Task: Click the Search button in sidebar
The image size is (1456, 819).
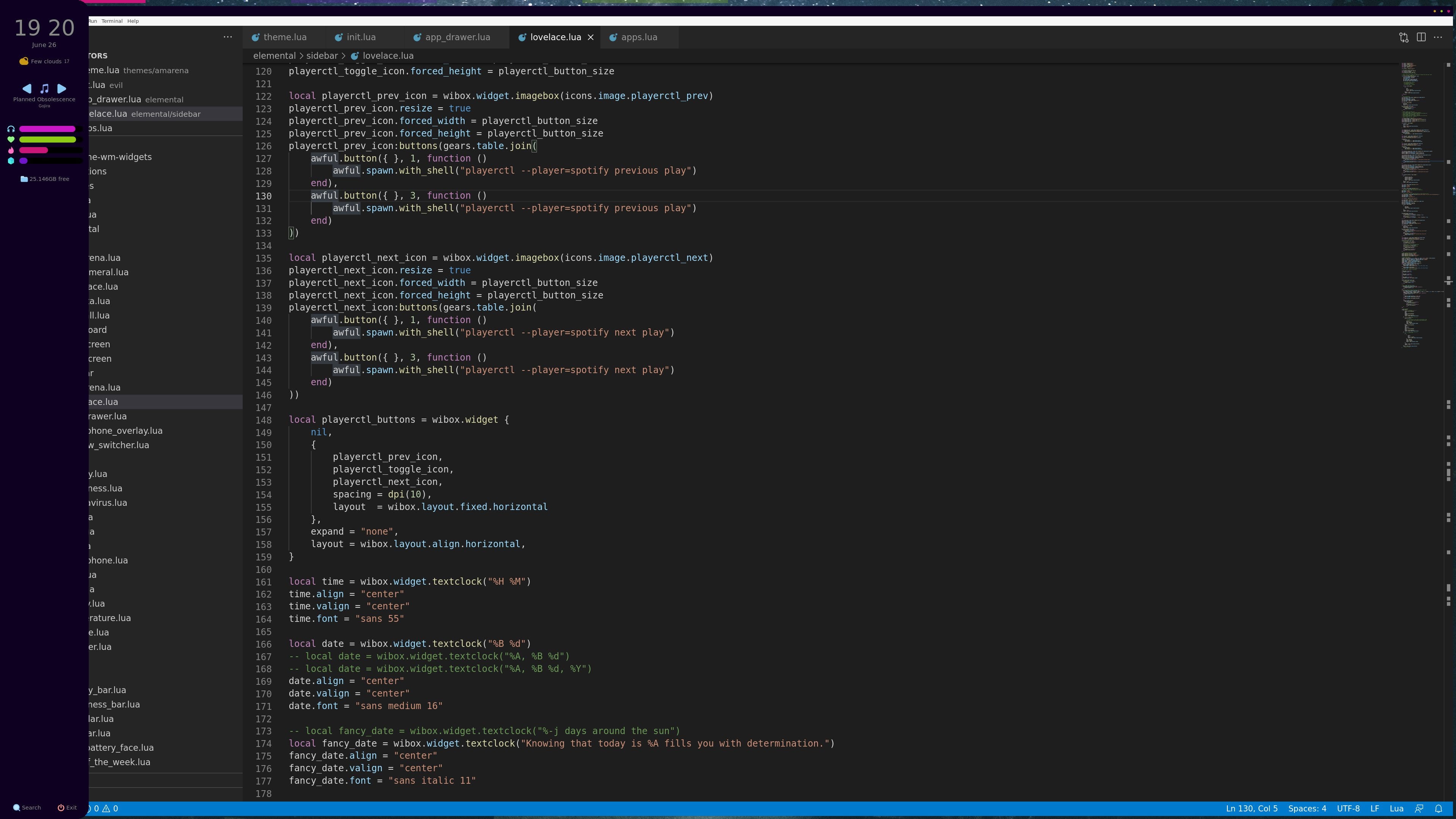Action: coord(27,808)
